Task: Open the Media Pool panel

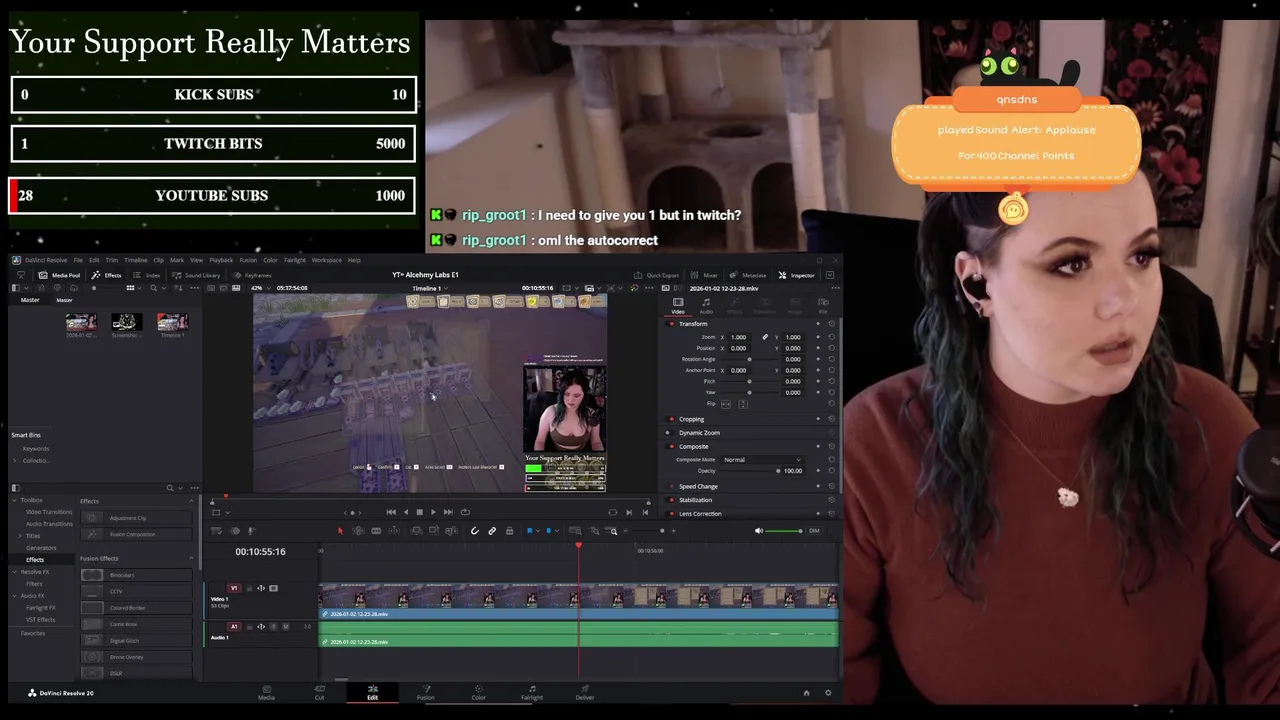Action: [x=60, y=275]
